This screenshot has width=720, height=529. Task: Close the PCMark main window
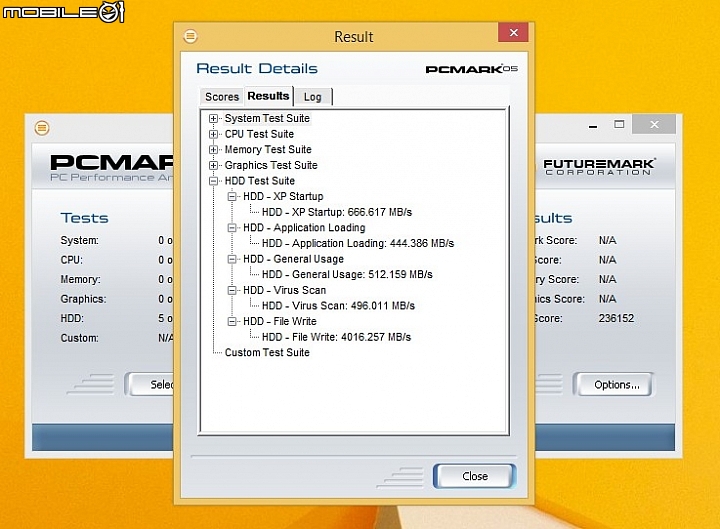tap(654, 124)
